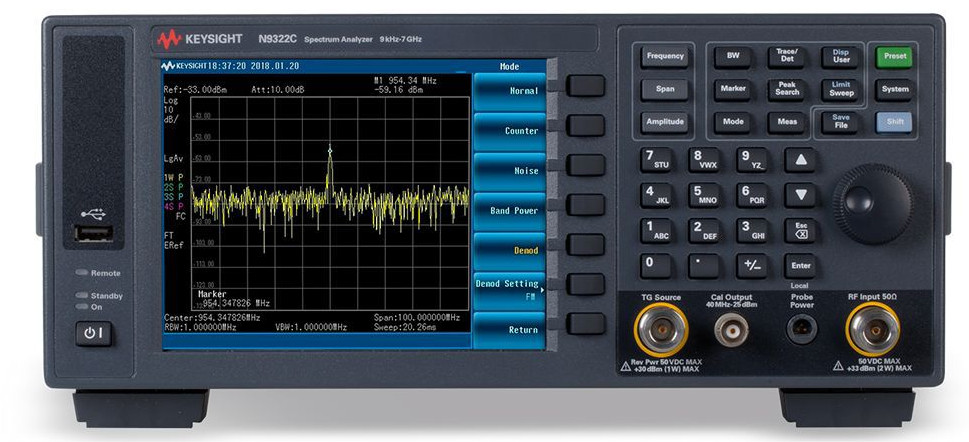Click the USB port on front panel
Viewport: 969px width, 442px height.
(x=89, y=235)
